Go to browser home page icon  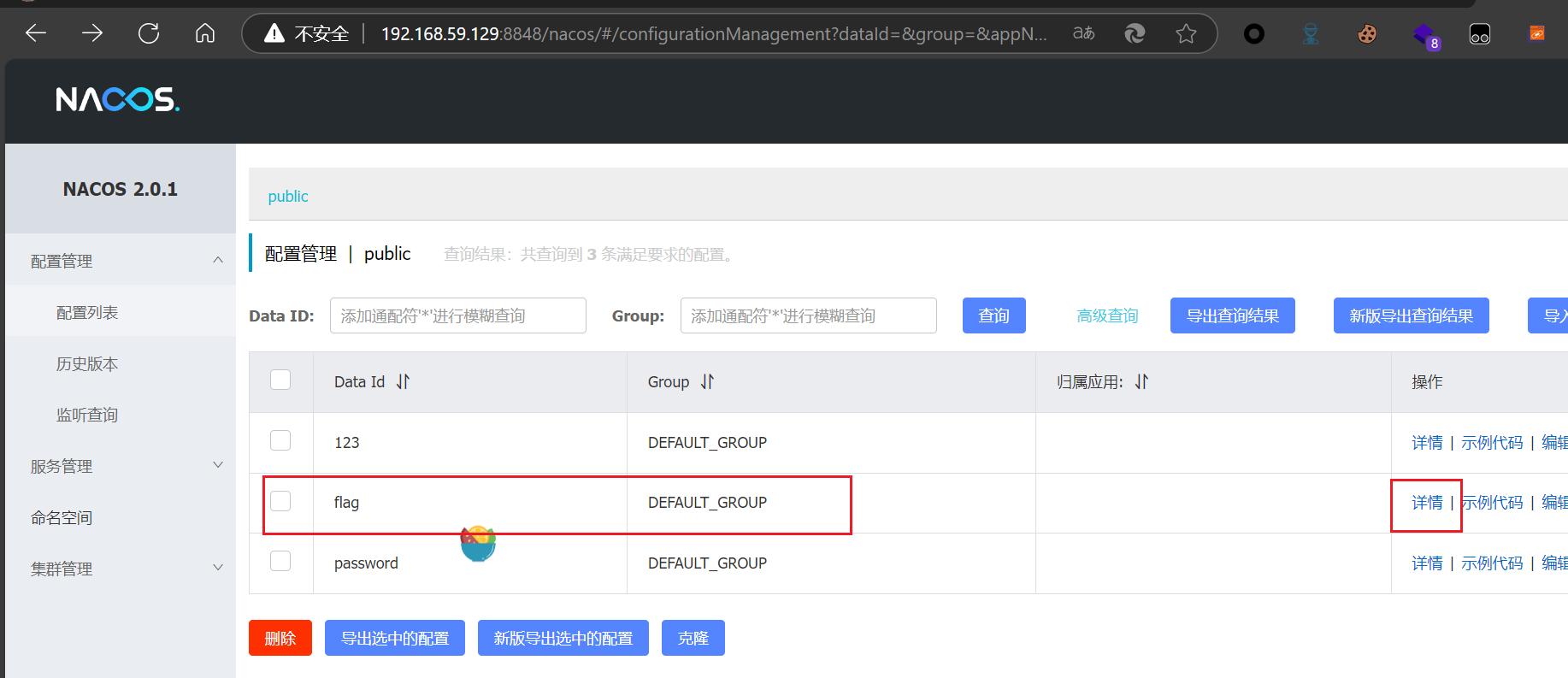click(205, 33)
